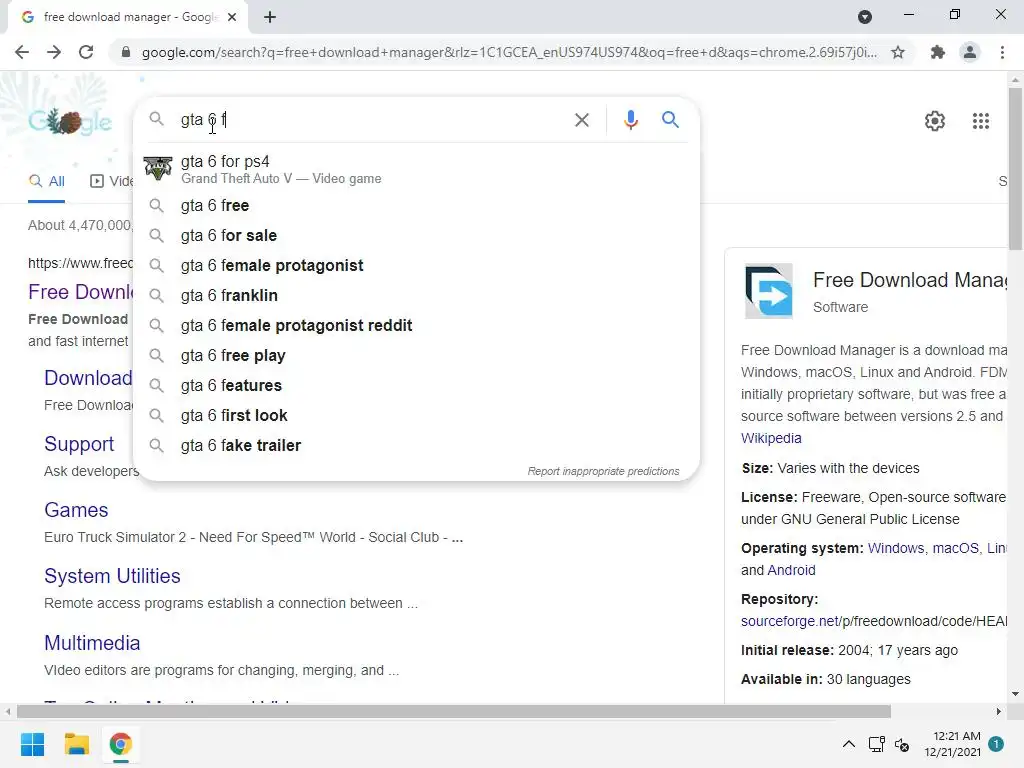Click GTA V thumbnail beside first suggestion
The width and height of the screenshot is (1024, 768).
pos(157,168)
